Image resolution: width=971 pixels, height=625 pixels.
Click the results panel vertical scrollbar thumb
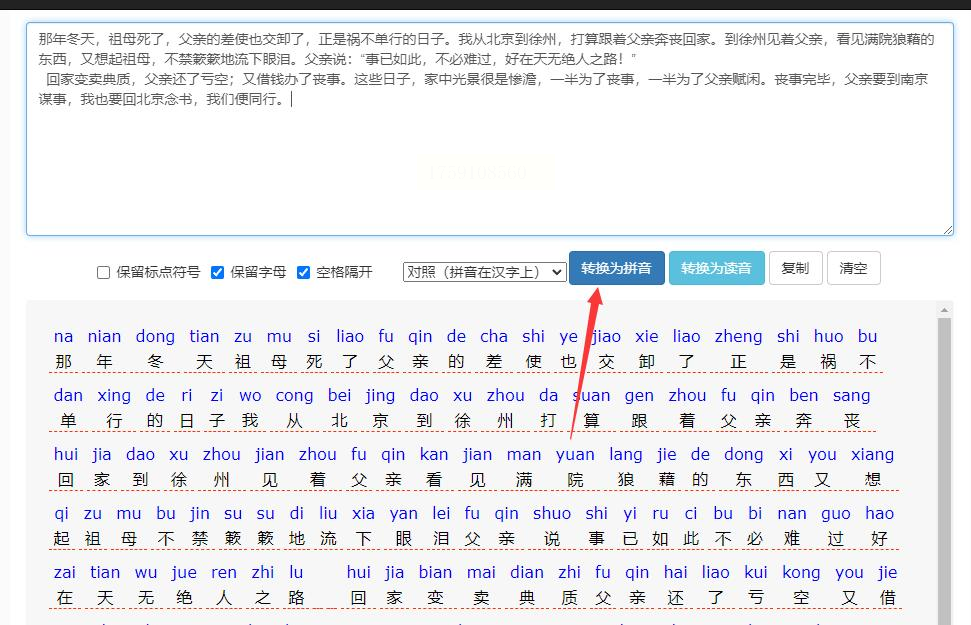point(945,460)
